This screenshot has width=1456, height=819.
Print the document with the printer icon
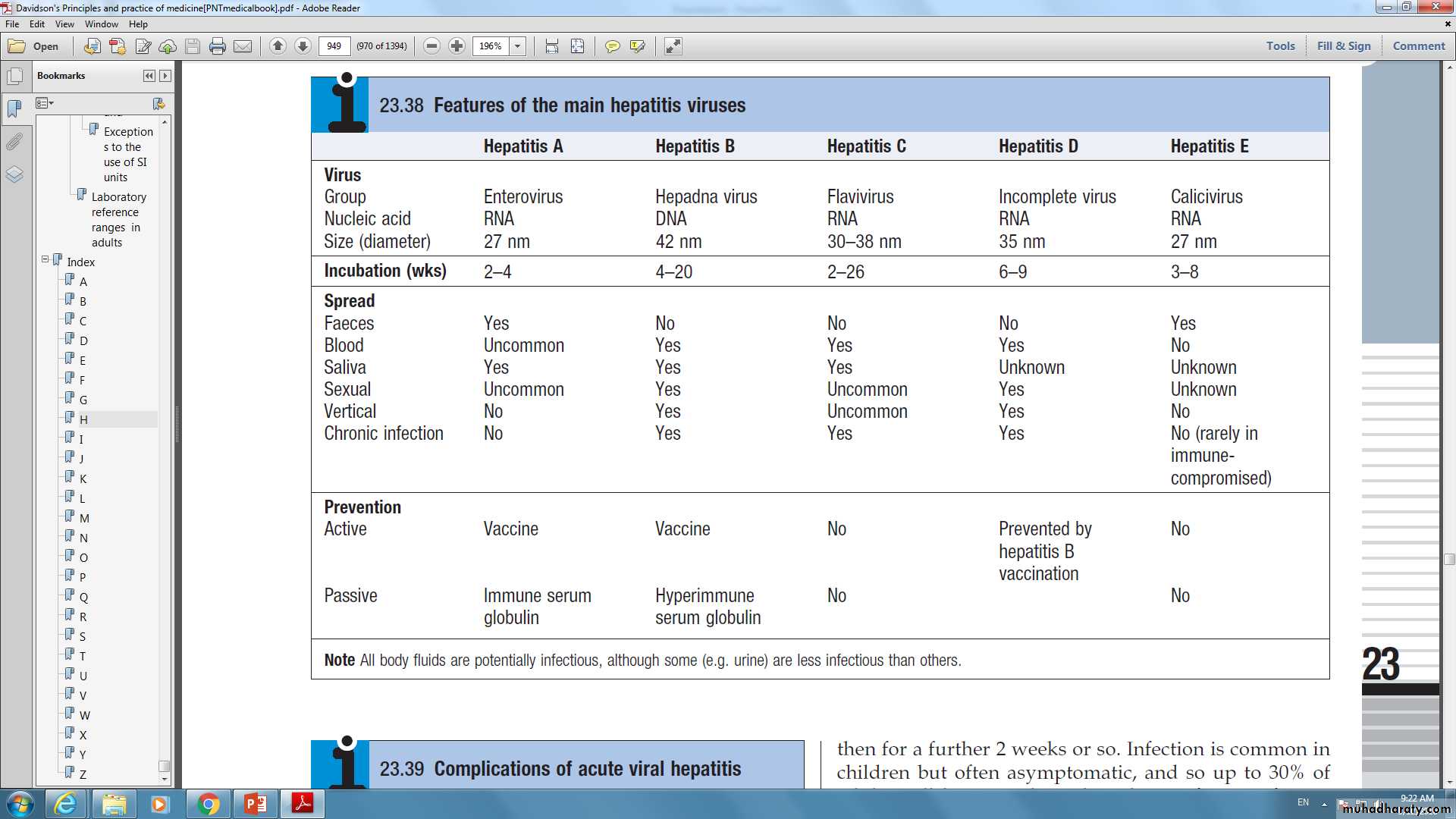click(x=218, y=46)
